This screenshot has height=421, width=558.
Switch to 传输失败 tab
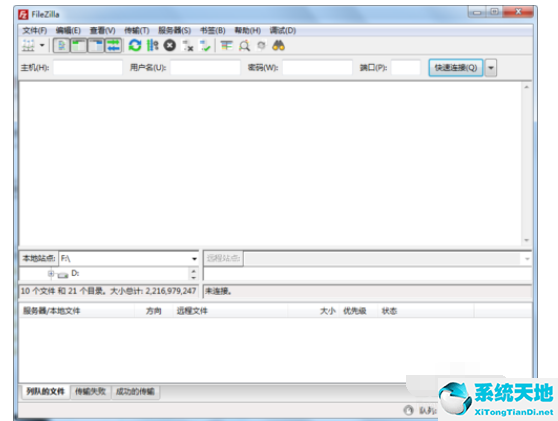coord(90,391)
